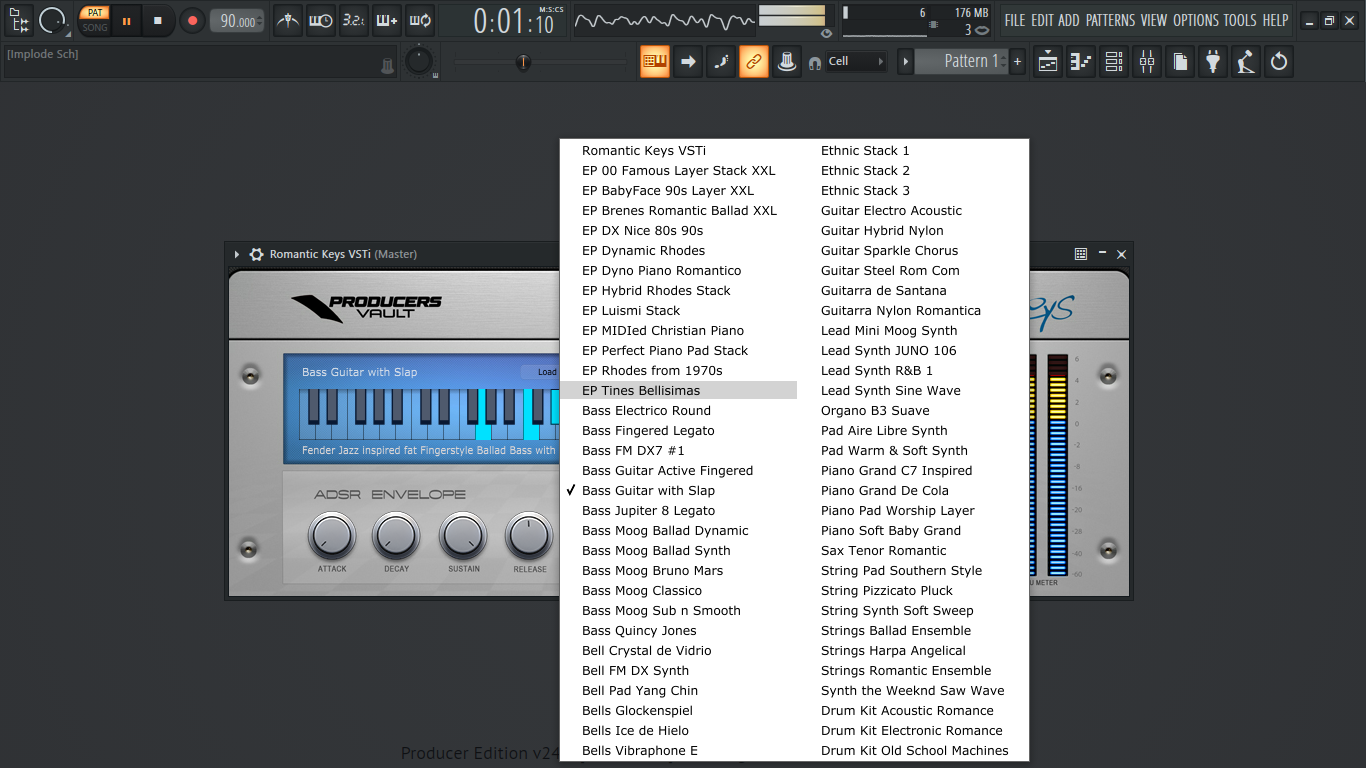Open the Playlist view icon
Viewport: 1366px width, 768px height.
(x=1048, y=61)
